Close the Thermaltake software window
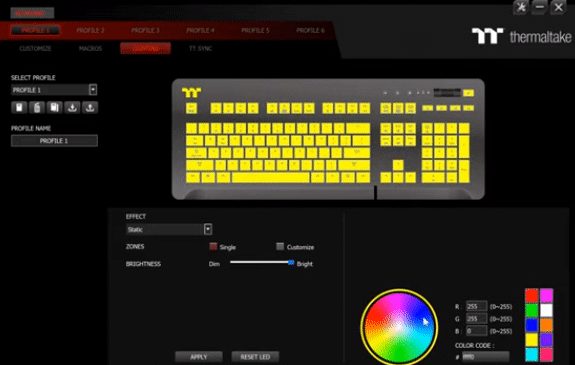The height and width of the screenshot is (365, 575). 558,7
